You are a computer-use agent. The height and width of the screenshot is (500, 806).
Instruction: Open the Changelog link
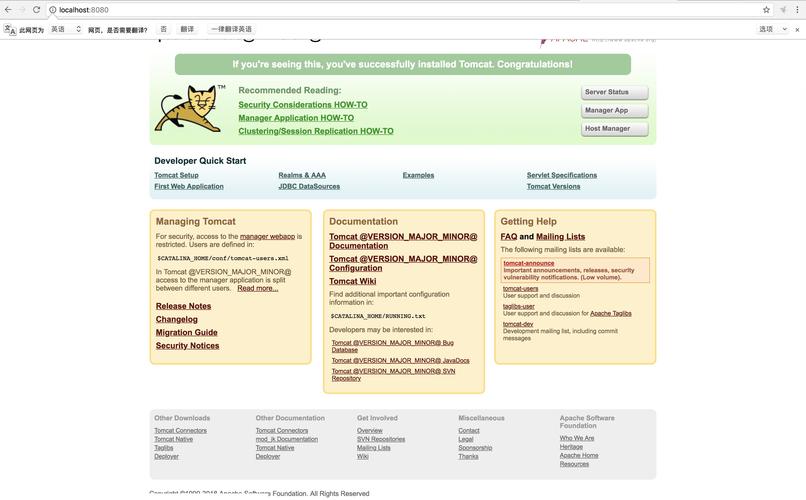click(x=177, y=320)
